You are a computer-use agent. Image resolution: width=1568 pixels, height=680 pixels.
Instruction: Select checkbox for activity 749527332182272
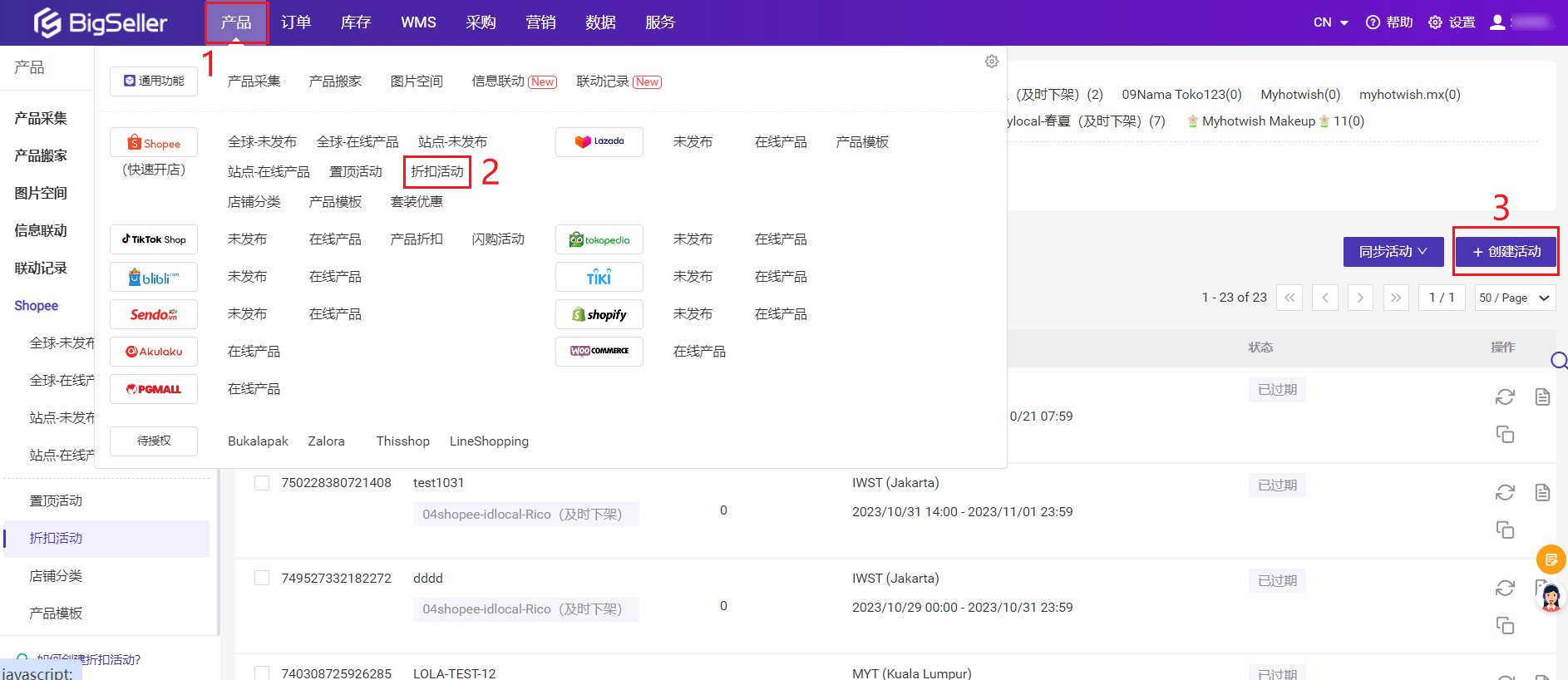pos(262,579)
